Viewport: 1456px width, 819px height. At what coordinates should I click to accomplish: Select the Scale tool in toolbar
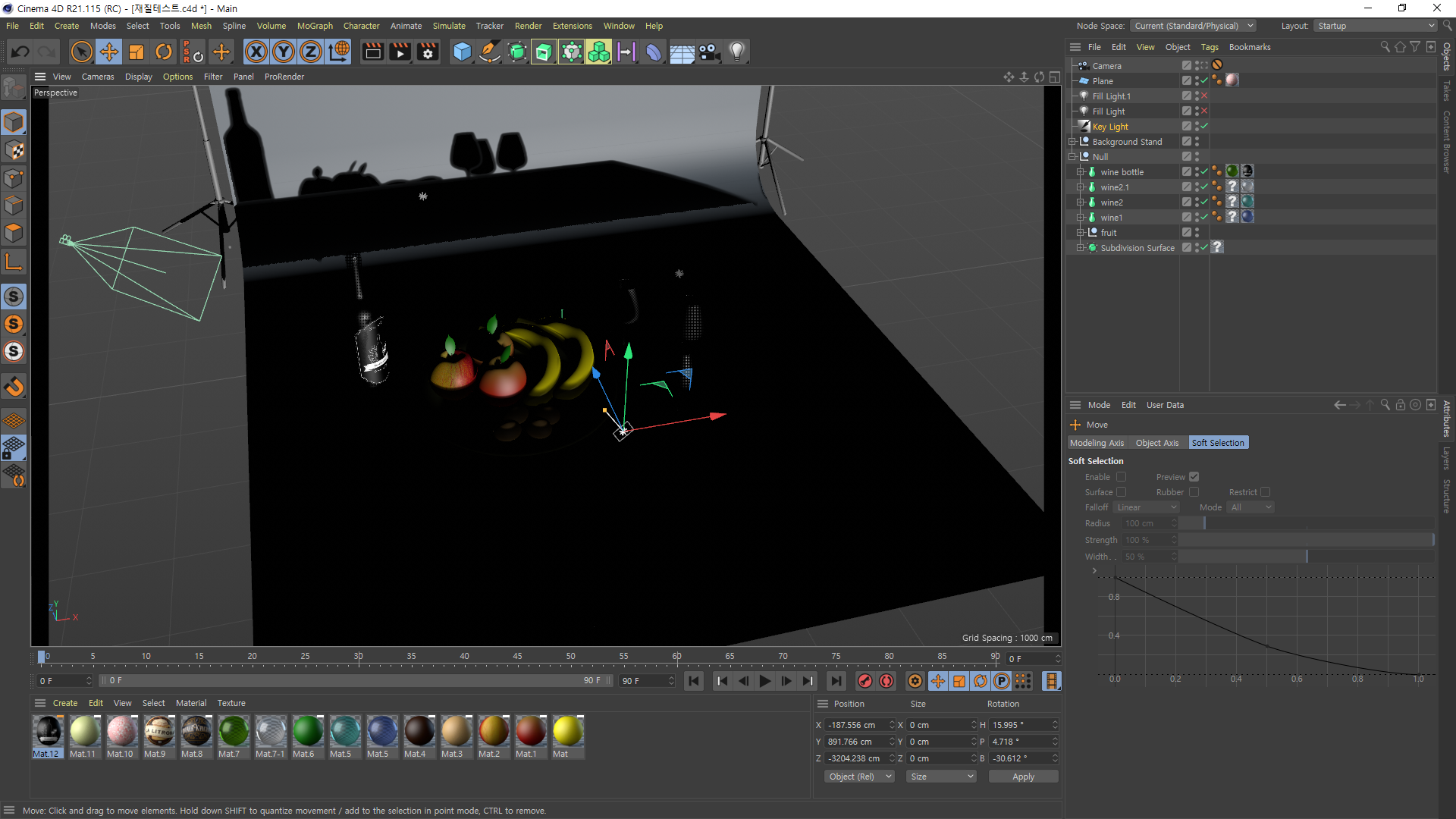tap(136, 52)
